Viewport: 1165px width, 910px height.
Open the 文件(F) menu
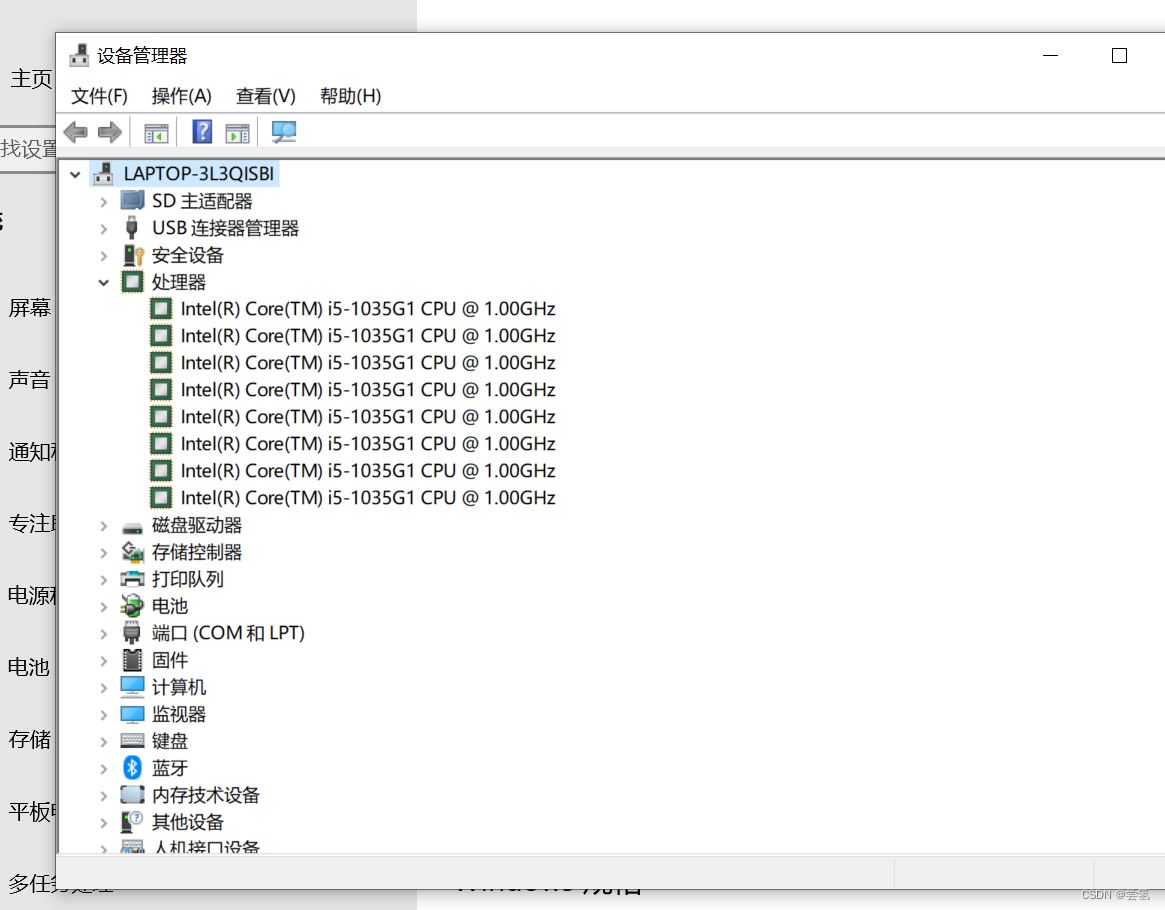(x=98, y=96)
